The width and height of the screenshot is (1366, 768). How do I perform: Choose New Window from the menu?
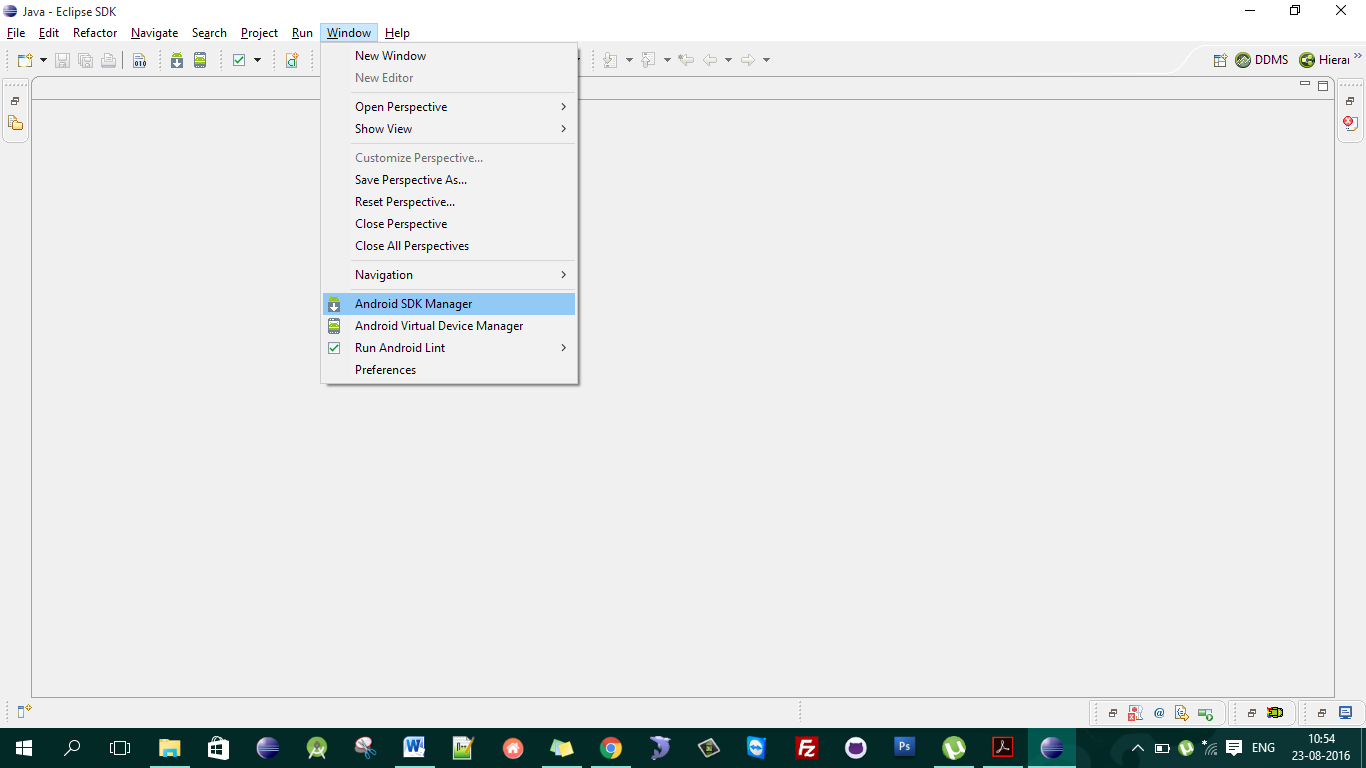pyautogui.click(x=449, y=56)
